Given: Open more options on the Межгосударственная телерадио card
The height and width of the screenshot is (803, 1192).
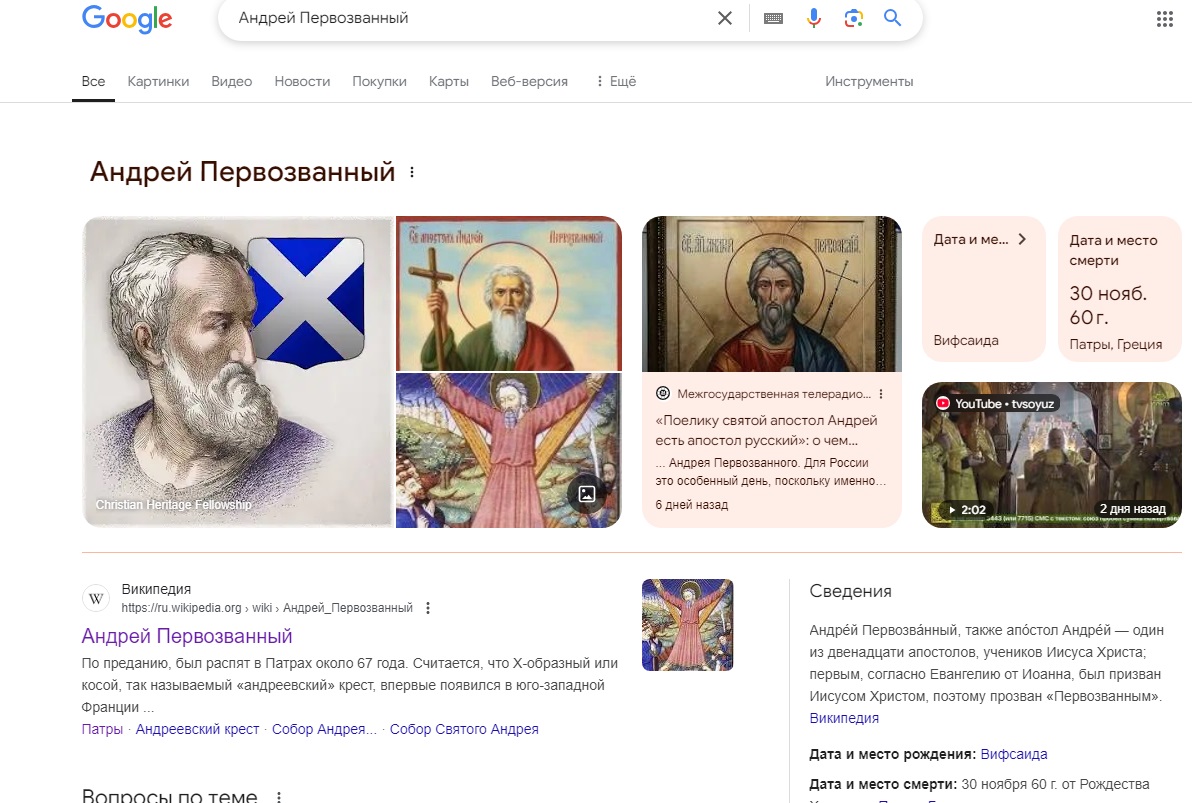Looking at the screenshot, I should tap(881, 394).
